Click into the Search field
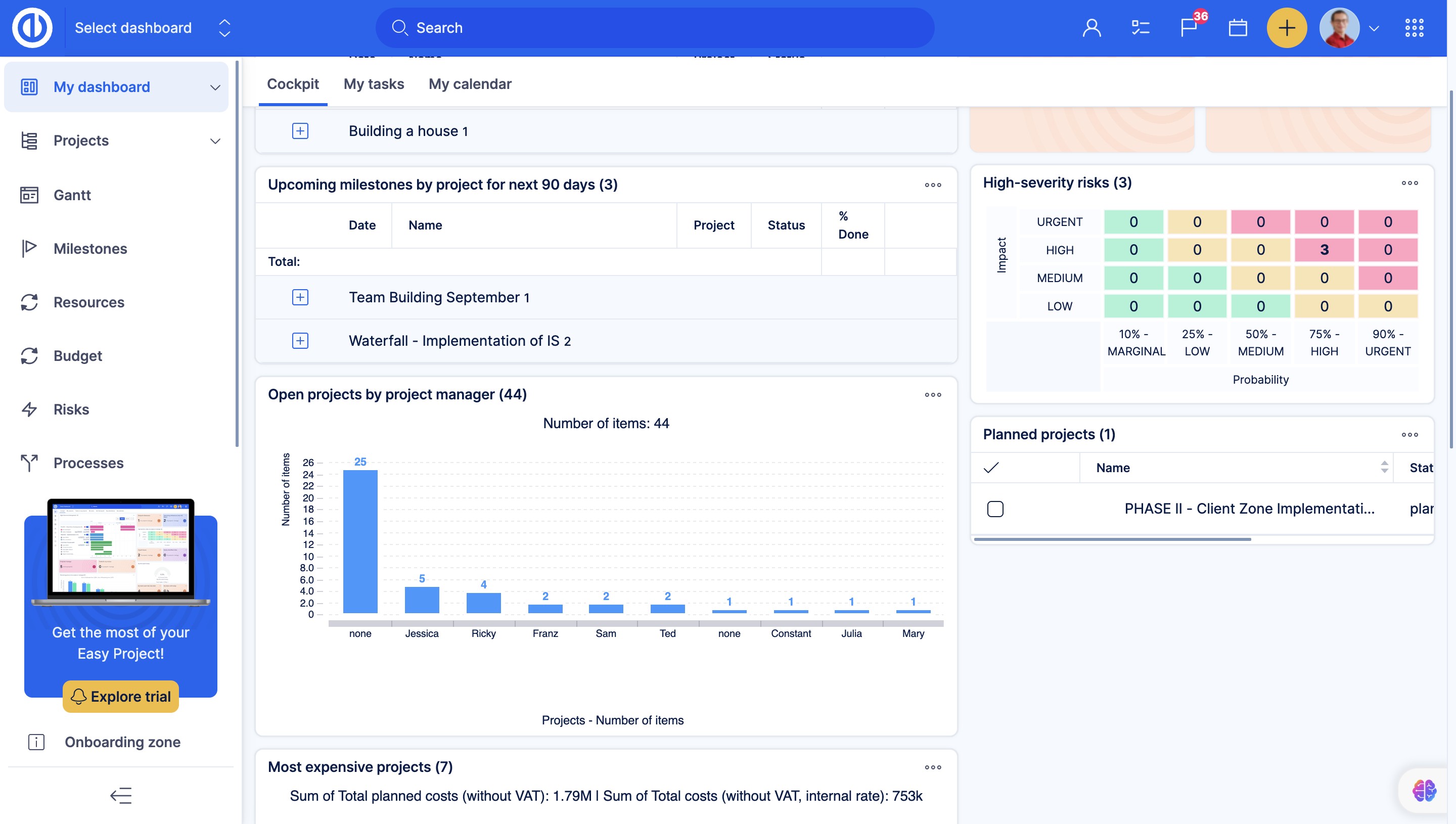1456x824 pixels. click(654, 28)
